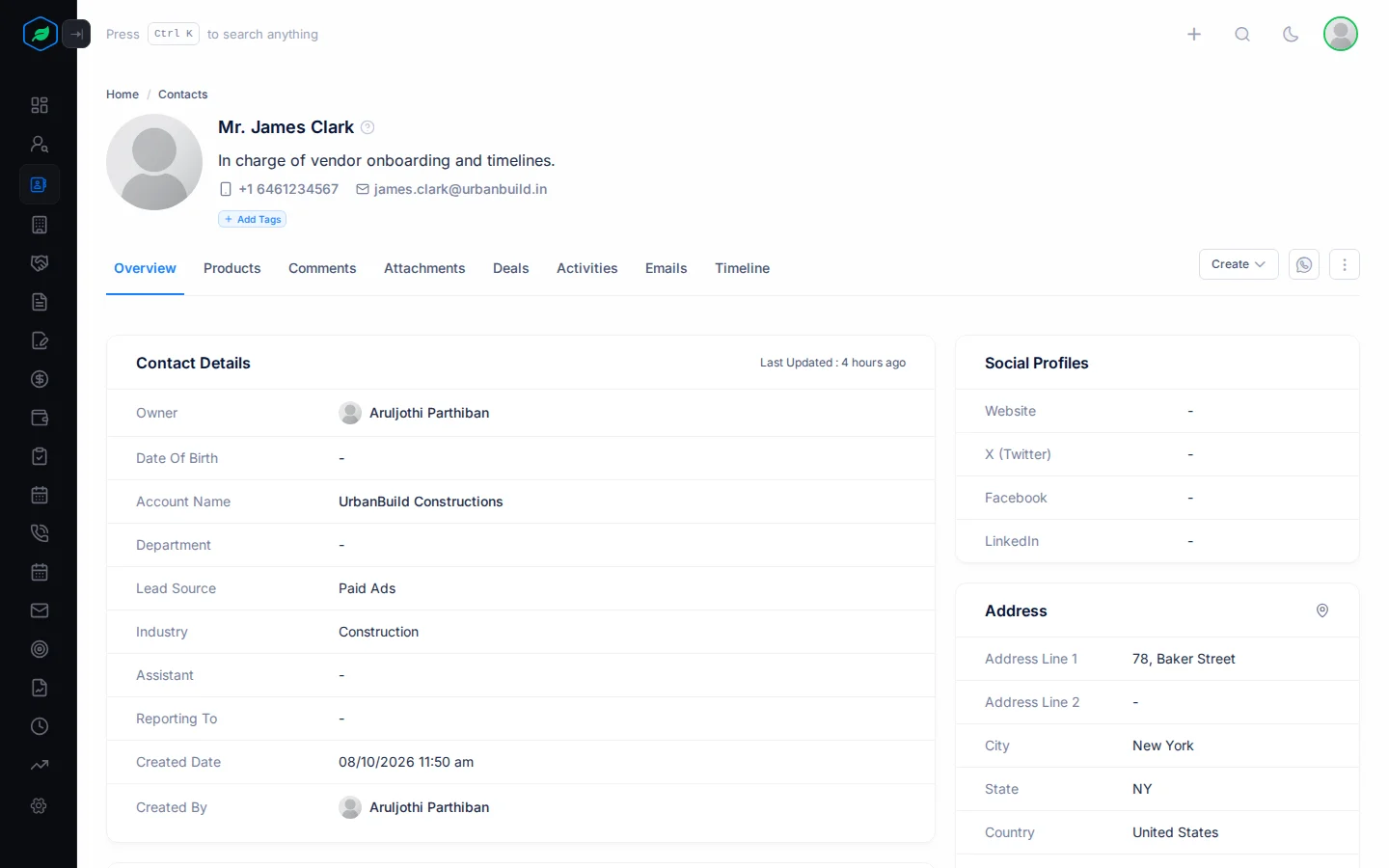This screenshot has height=868, width=1389.
Task: Switch to the Timeline tab
Action: (x=743, y=268)
